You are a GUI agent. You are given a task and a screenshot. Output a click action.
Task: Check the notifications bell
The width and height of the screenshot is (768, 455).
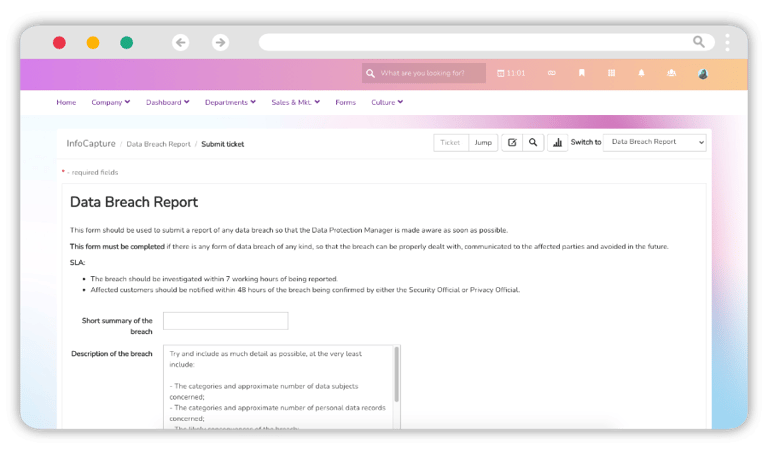641,73
